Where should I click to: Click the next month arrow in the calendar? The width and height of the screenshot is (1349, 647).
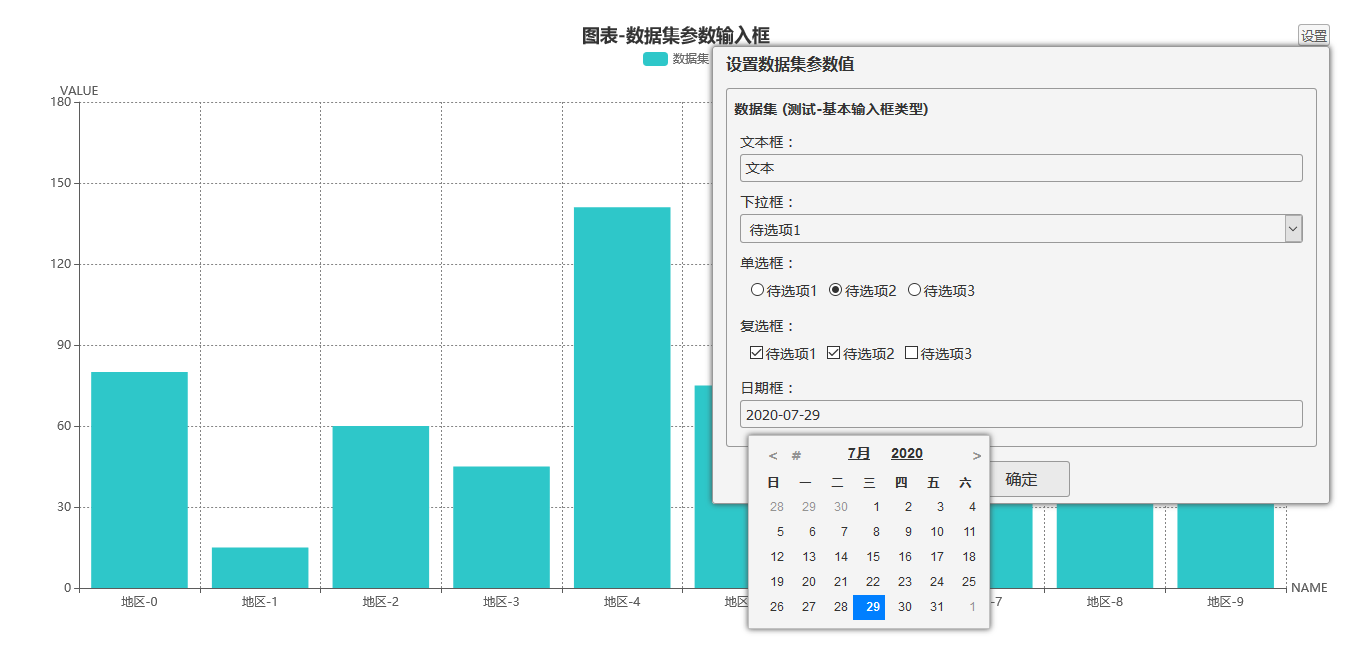pyautogui.click(x=975, y=453)
